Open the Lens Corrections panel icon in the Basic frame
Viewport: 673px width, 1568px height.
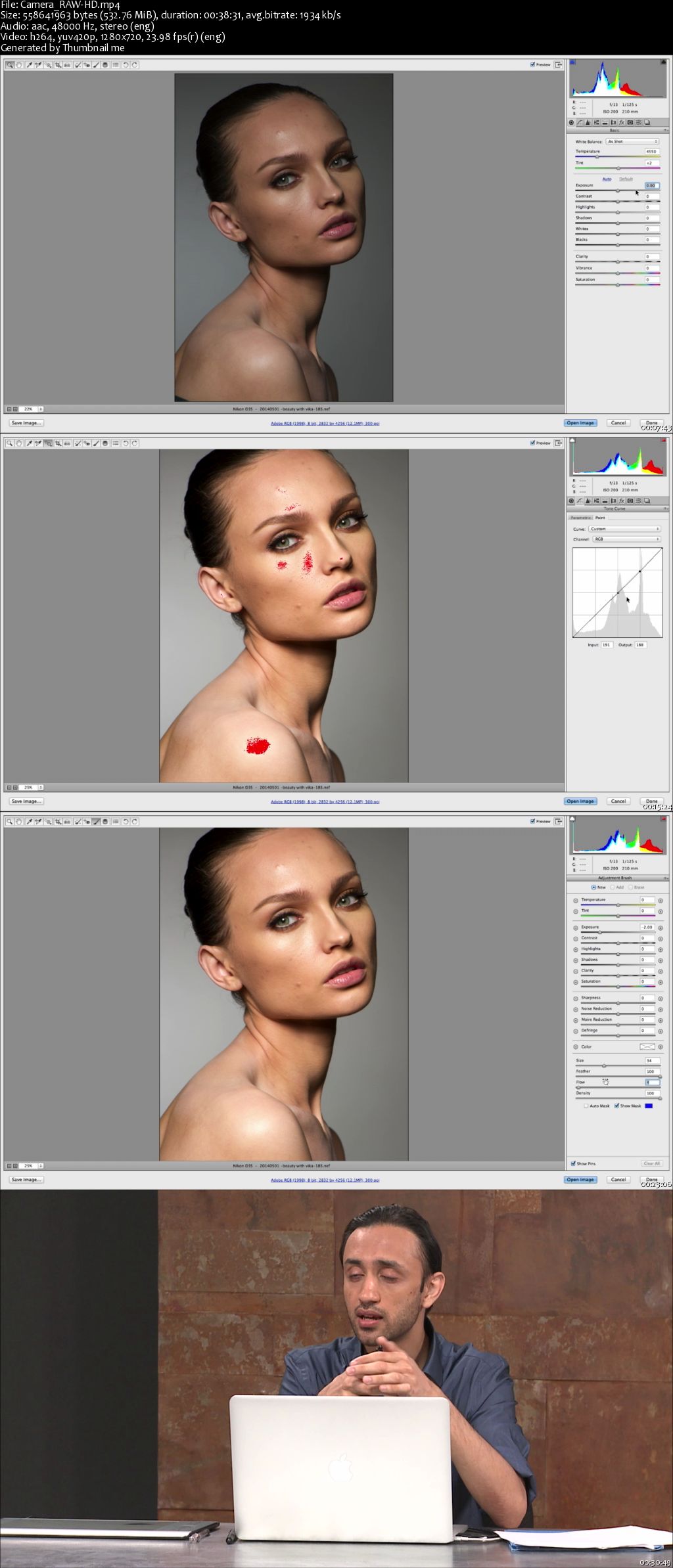click(x=613, y=122)
